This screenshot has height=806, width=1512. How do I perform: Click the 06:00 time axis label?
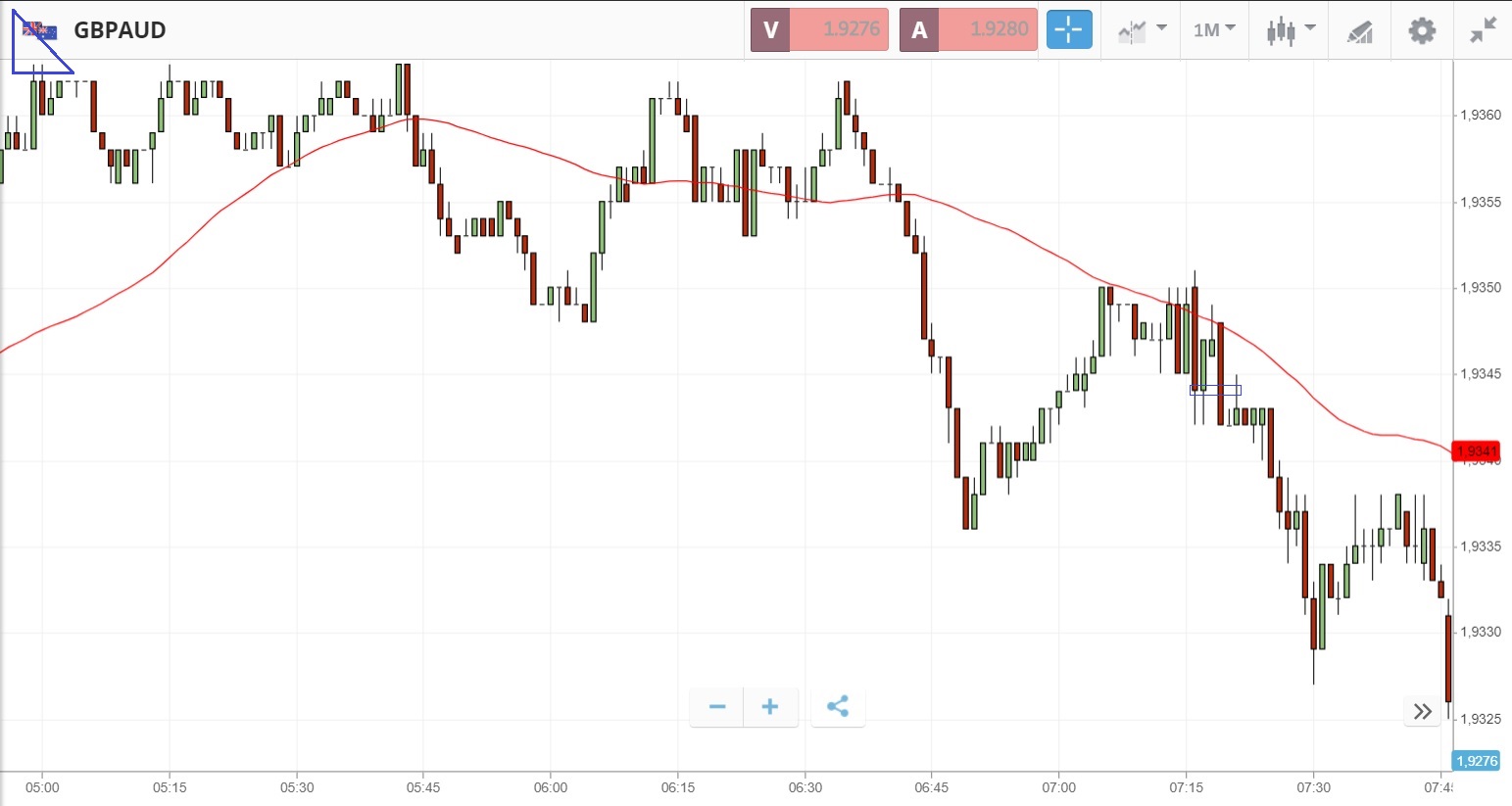(x=551, y=787)
